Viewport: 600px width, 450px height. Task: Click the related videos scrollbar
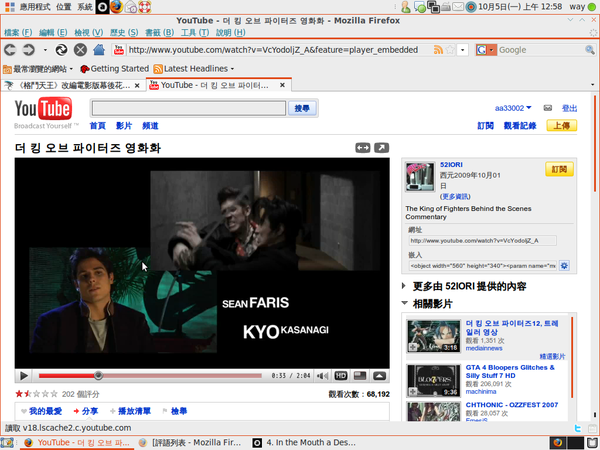[x=572, y=357]
